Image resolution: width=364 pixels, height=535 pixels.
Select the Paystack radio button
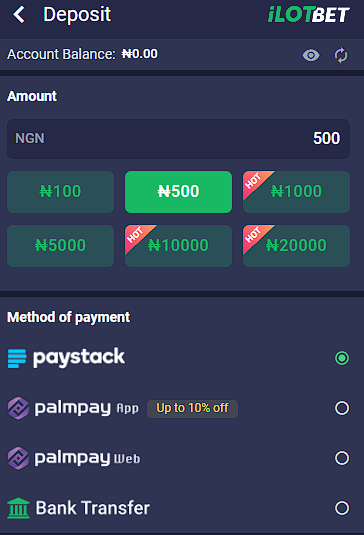click(342, 358)
